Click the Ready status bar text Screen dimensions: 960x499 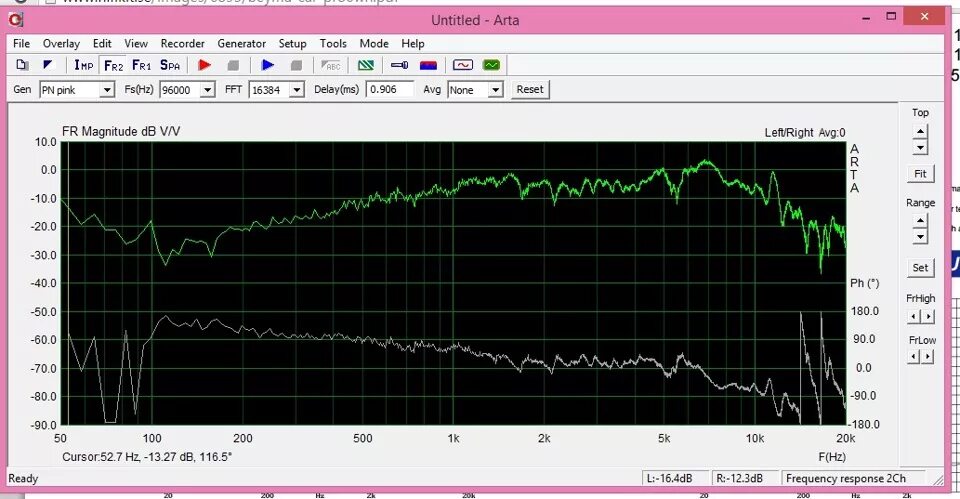point(23,479)
